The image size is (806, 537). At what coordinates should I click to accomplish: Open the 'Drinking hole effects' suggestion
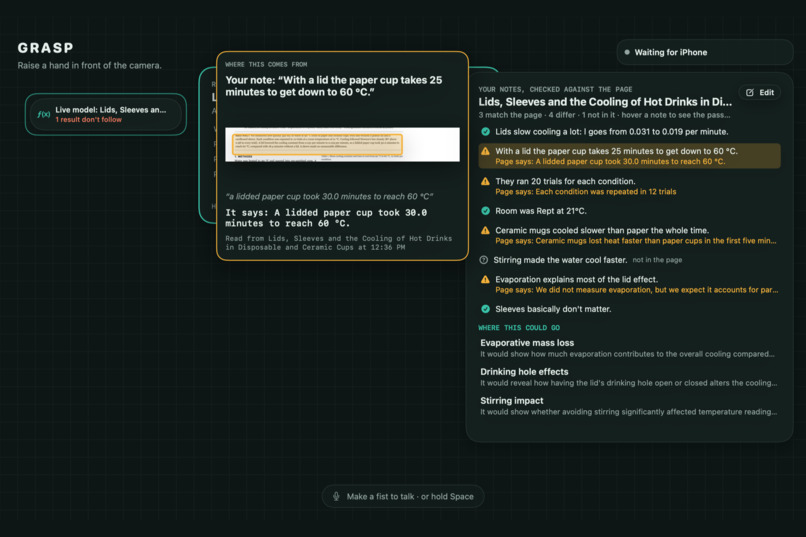(x=629, y=377)
